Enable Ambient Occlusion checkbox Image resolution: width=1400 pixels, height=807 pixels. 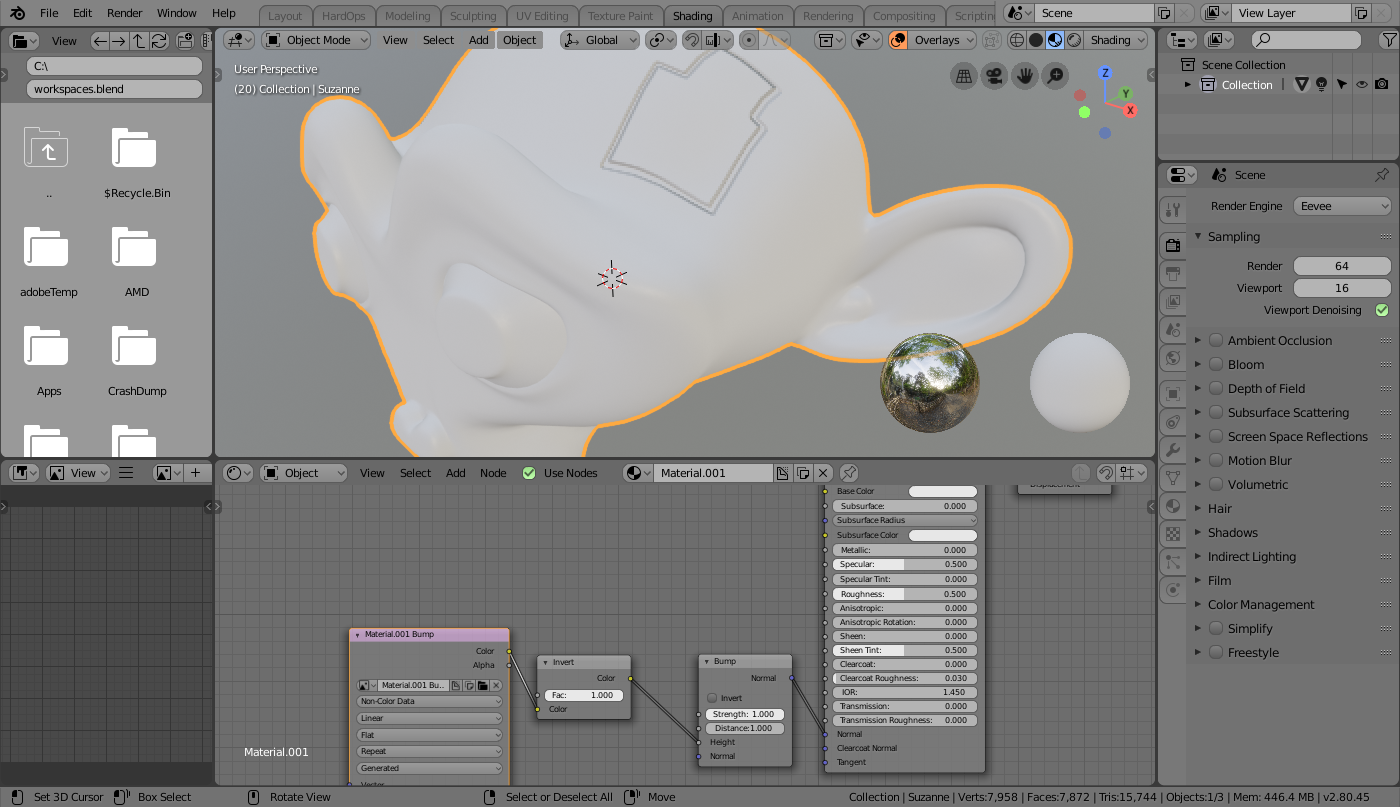click(x=1216, y=340)
